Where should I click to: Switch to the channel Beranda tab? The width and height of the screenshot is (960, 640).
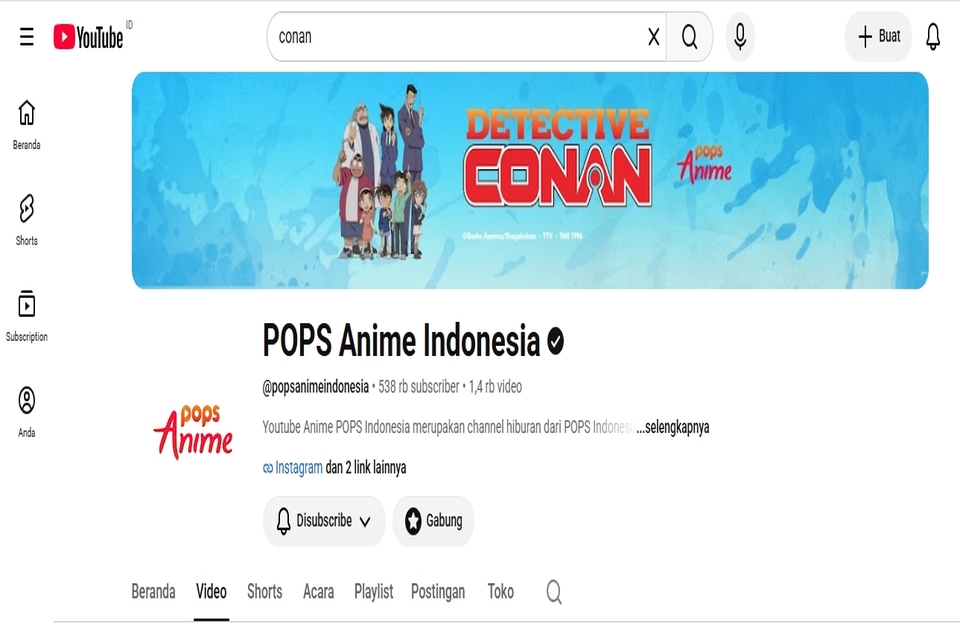click(153, 592)
